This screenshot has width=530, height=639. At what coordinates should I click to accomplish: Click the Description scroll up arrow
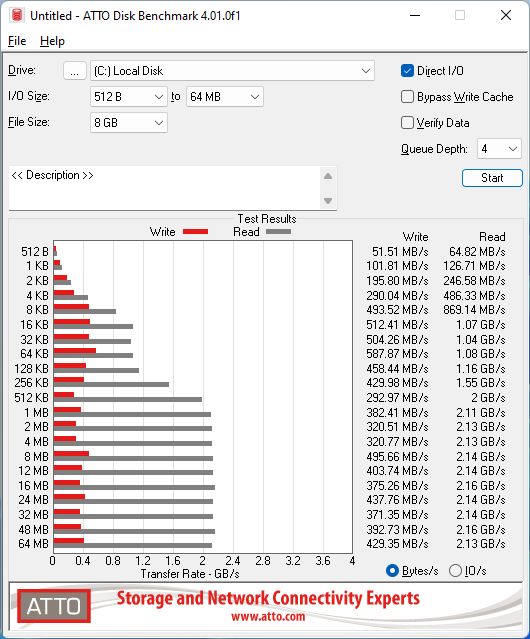tap(328, 176)
